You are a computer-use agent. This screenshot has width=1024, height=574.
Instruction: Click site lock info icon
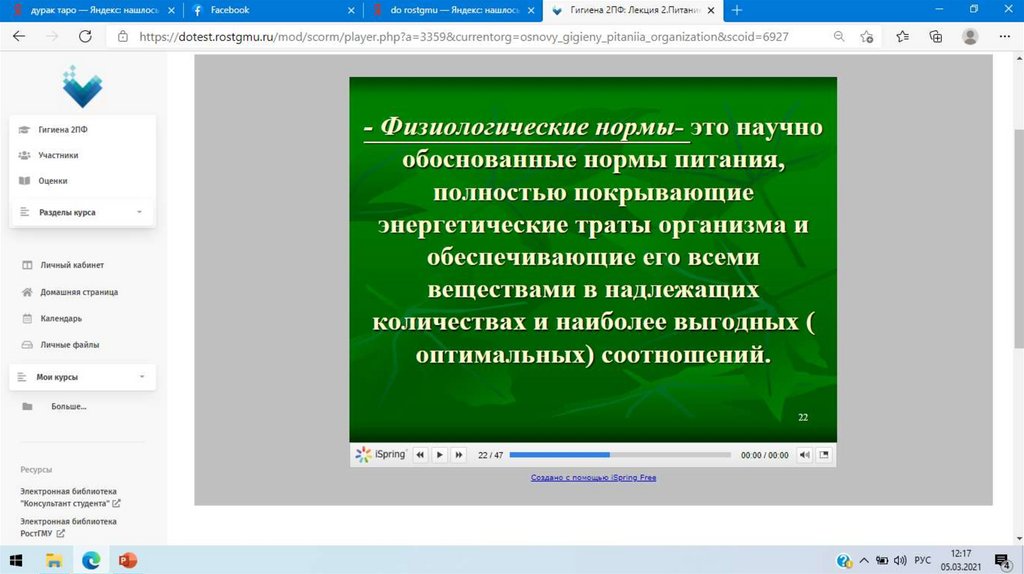coord(123,37)
